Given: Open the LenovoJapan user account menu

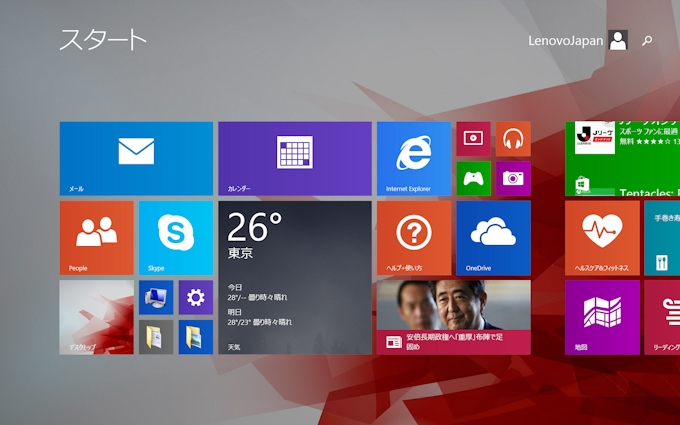Looking at the screenshot, I should click(578, 40).
